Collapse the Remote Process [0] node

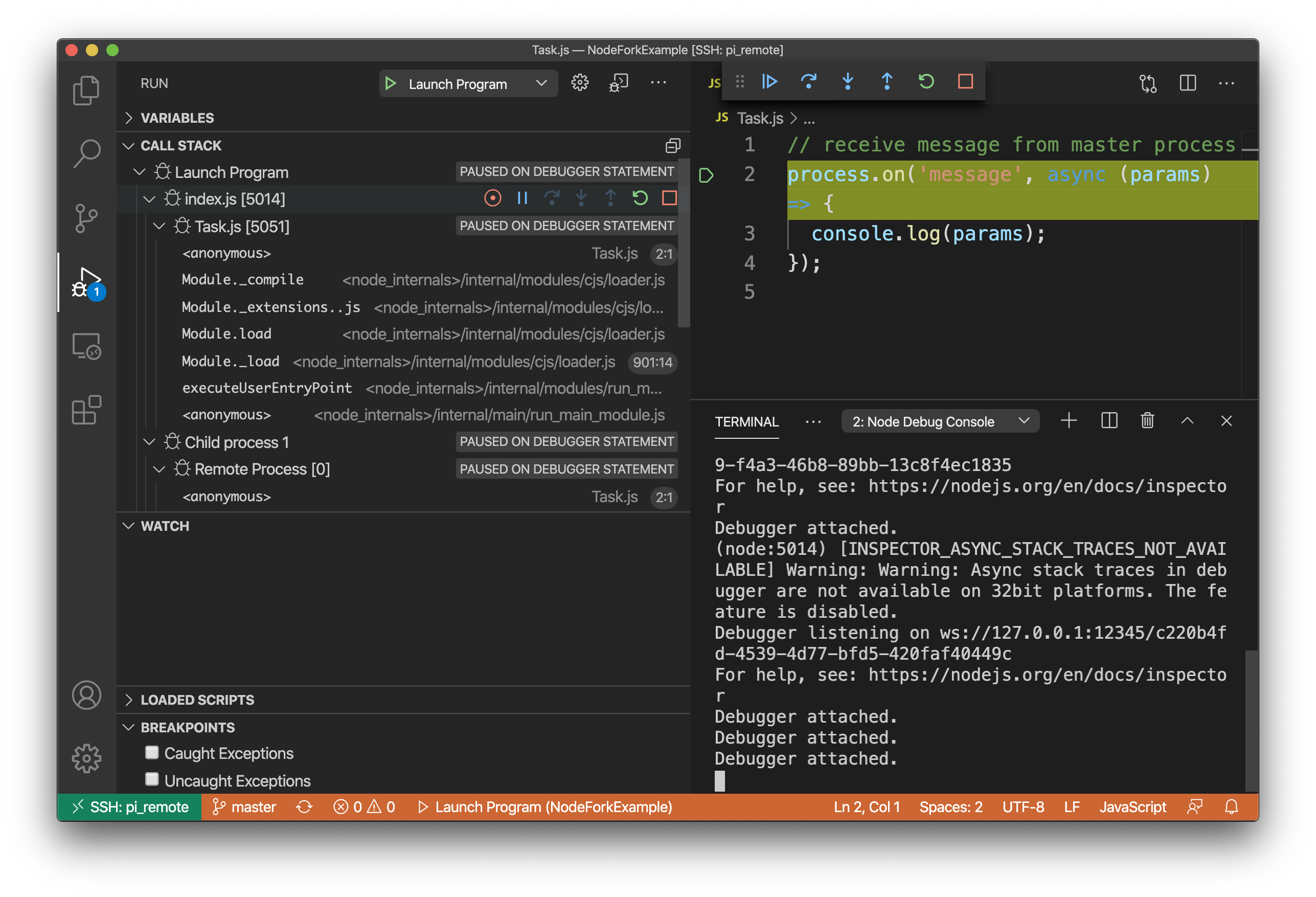pos(159,469)
